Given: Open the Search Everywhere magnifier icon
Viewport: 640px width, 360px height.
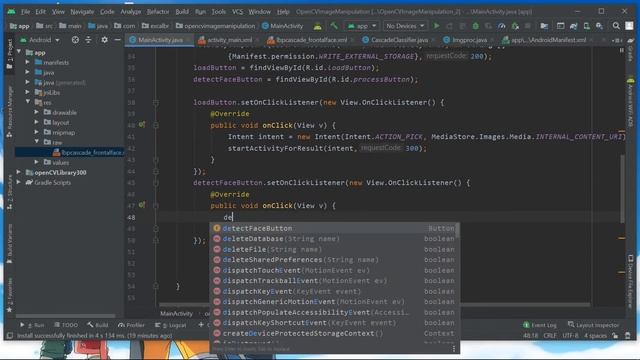Looking at the screenshot, I should click(616, 26).
